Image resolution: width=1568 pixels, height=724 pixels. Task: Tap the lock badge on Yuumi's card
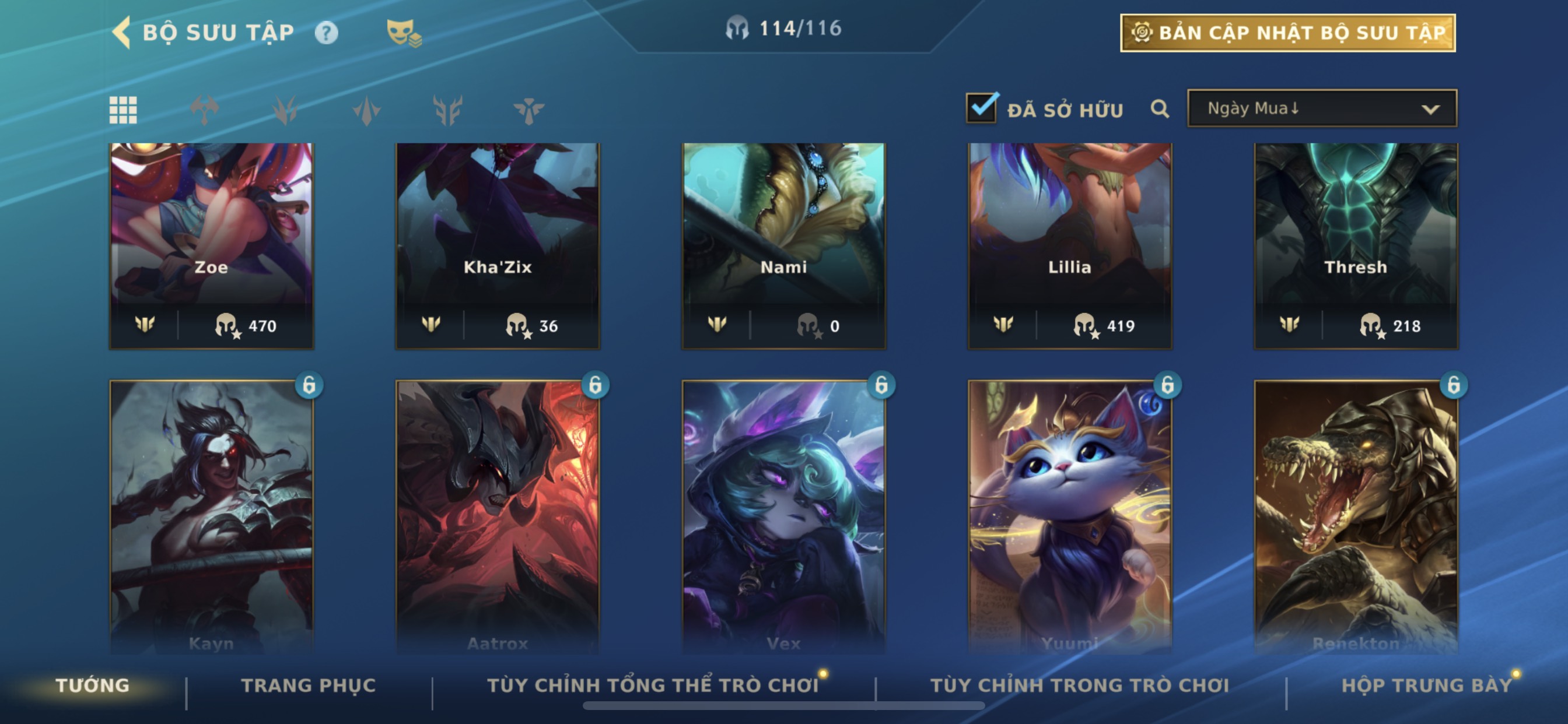point(1167,385)
